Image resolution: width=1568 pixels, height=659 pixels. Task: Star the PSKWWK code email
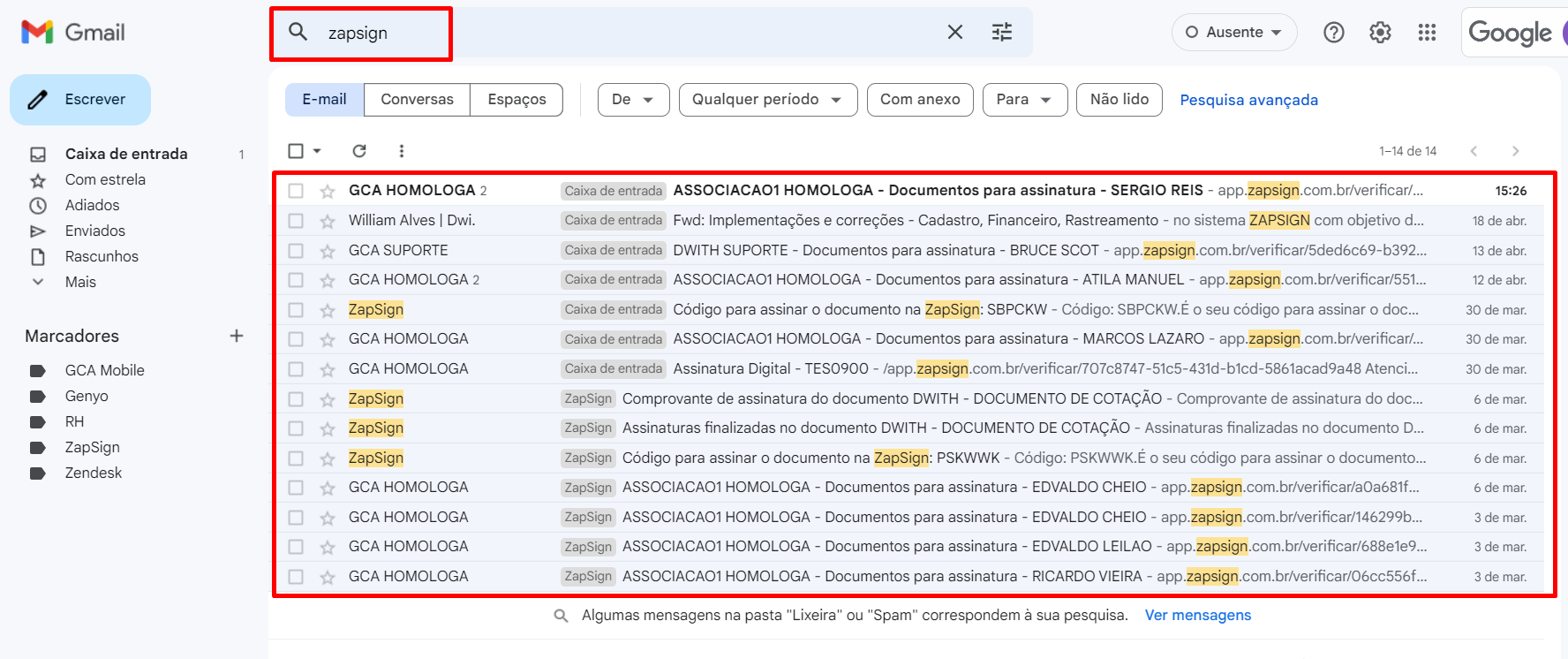click(328, 458)
